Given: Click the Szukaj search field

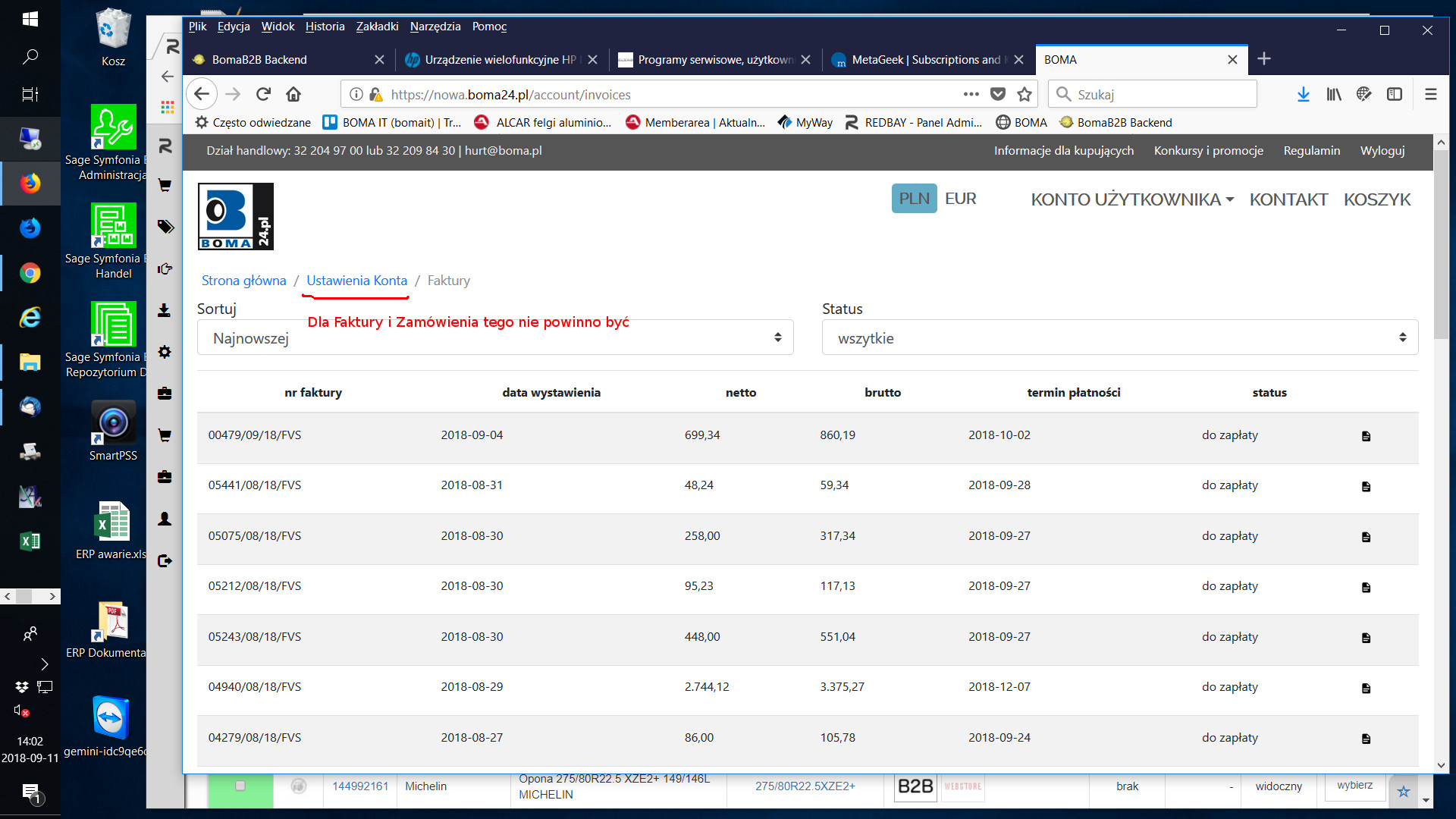Looking at the screenshot, I should coord(1160,94).
